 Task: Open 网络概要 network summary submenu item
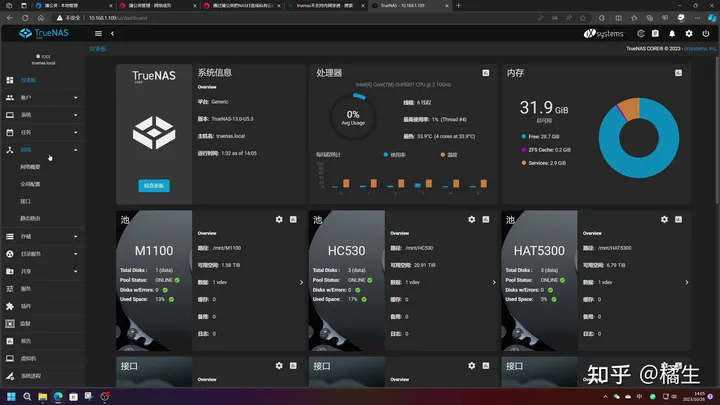click(x=30, y=167)
